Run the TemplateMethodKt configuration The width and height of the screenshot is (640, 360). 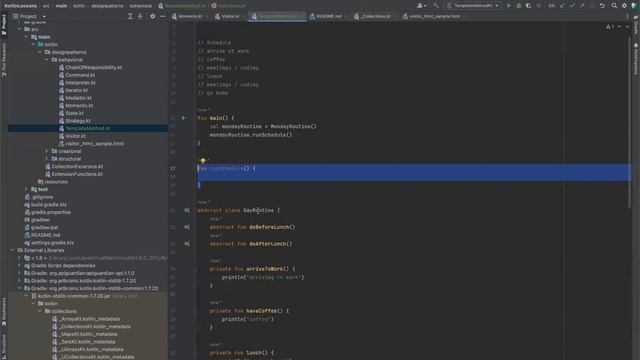(509, 6)
